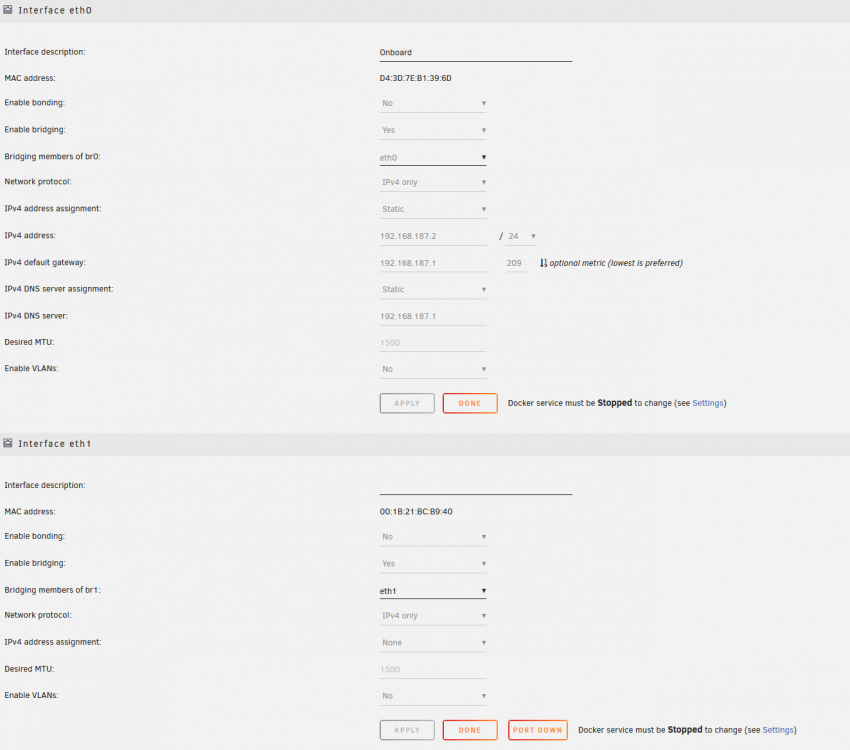Click the PORT DOWN button
This screenshot has height=750, width=850.
(538, 730)
